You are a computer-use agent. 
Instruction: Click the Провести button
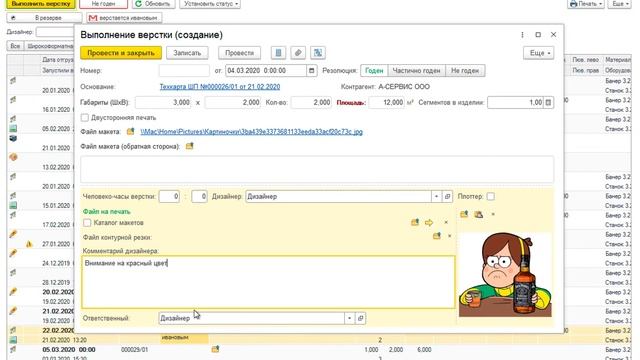(240, 53)
